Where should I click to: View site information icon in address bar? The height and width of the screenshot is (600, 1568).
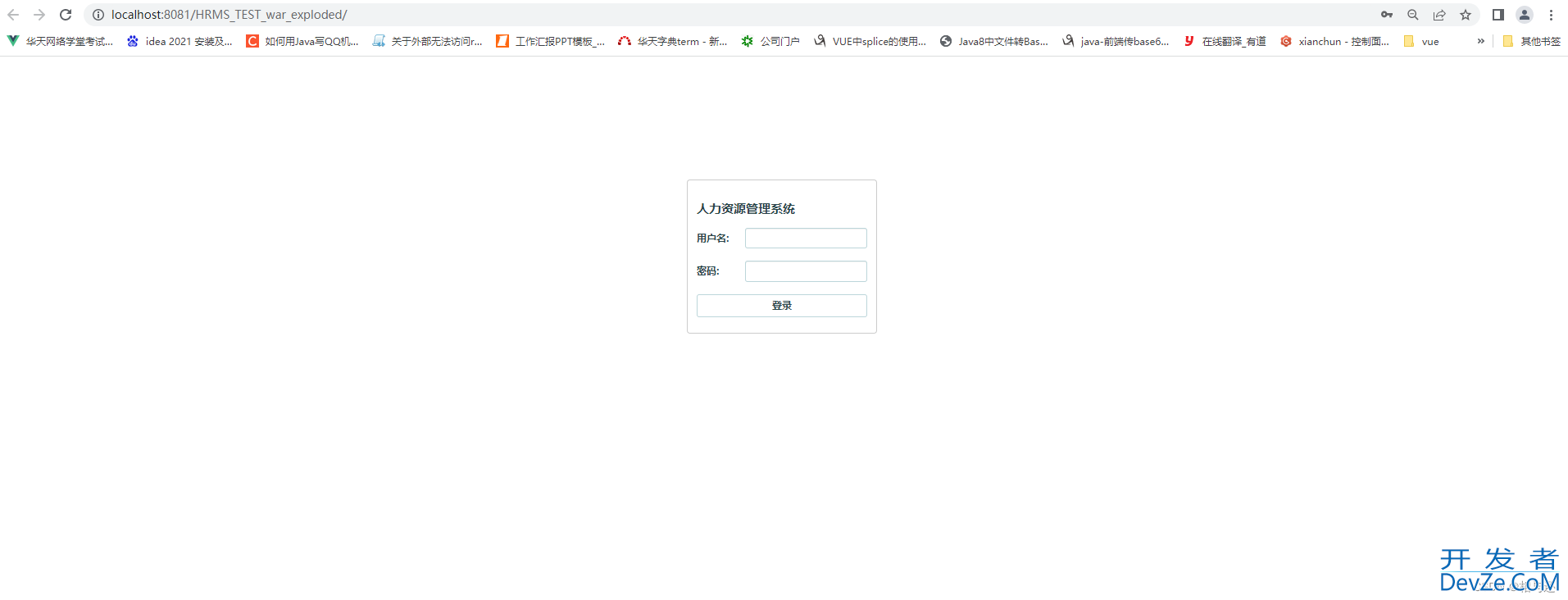[x=98, y=15]
